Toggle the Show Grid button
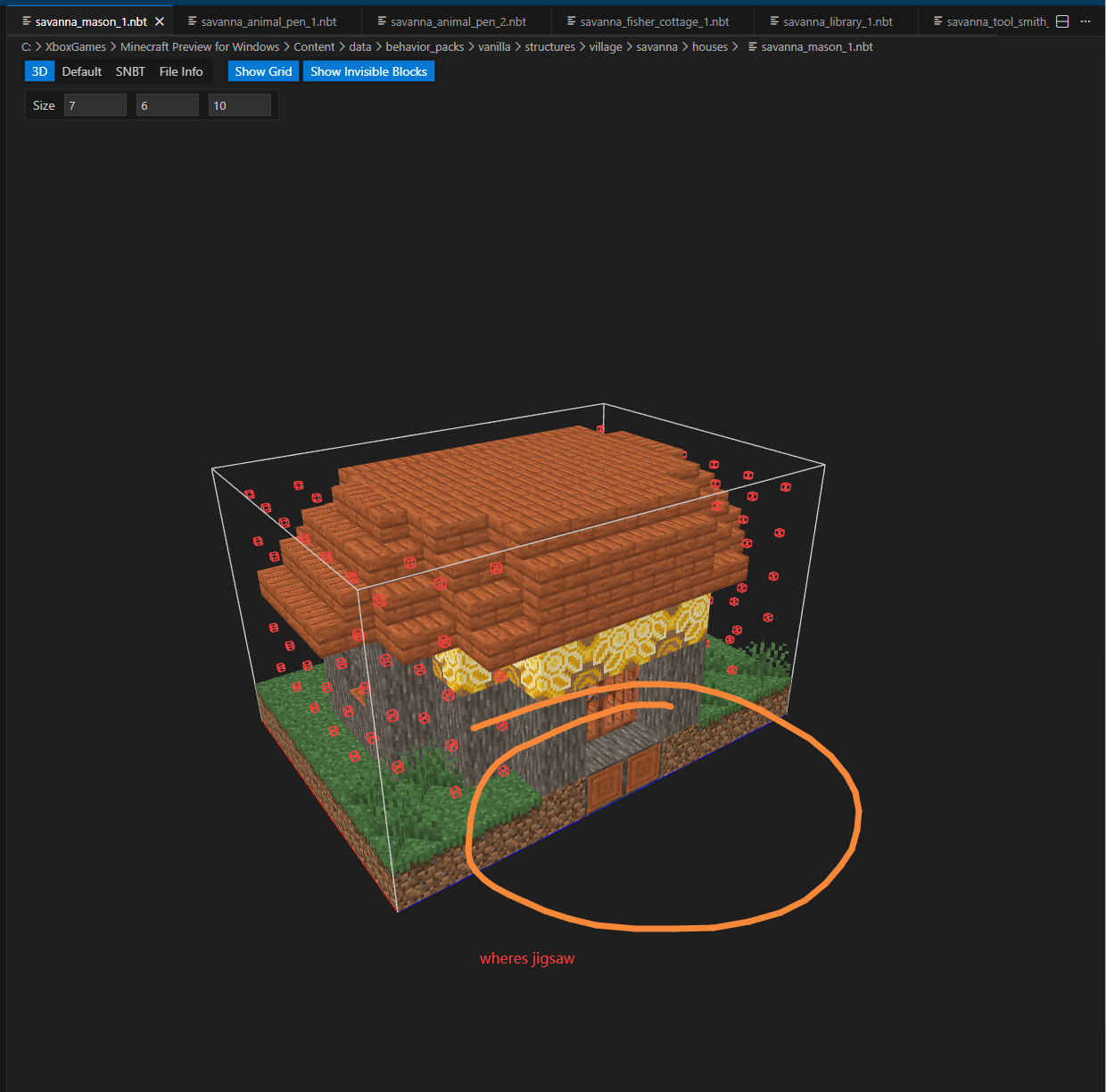1106x1092 pixels. point(263,71)
